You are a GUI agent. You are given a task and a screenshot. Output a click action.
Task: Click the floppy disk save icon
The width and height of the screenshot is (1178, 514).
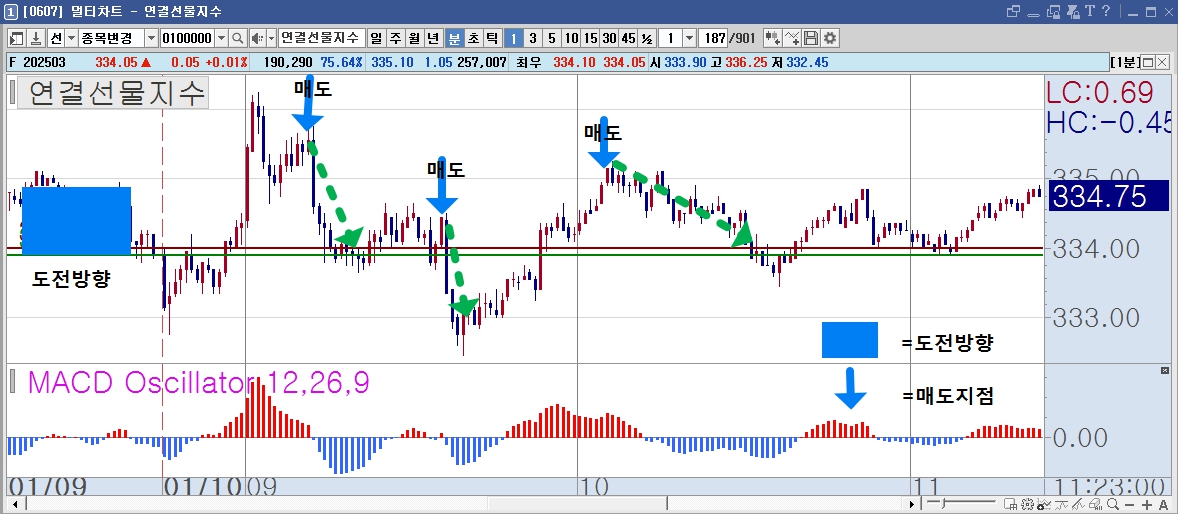(811, 38)
